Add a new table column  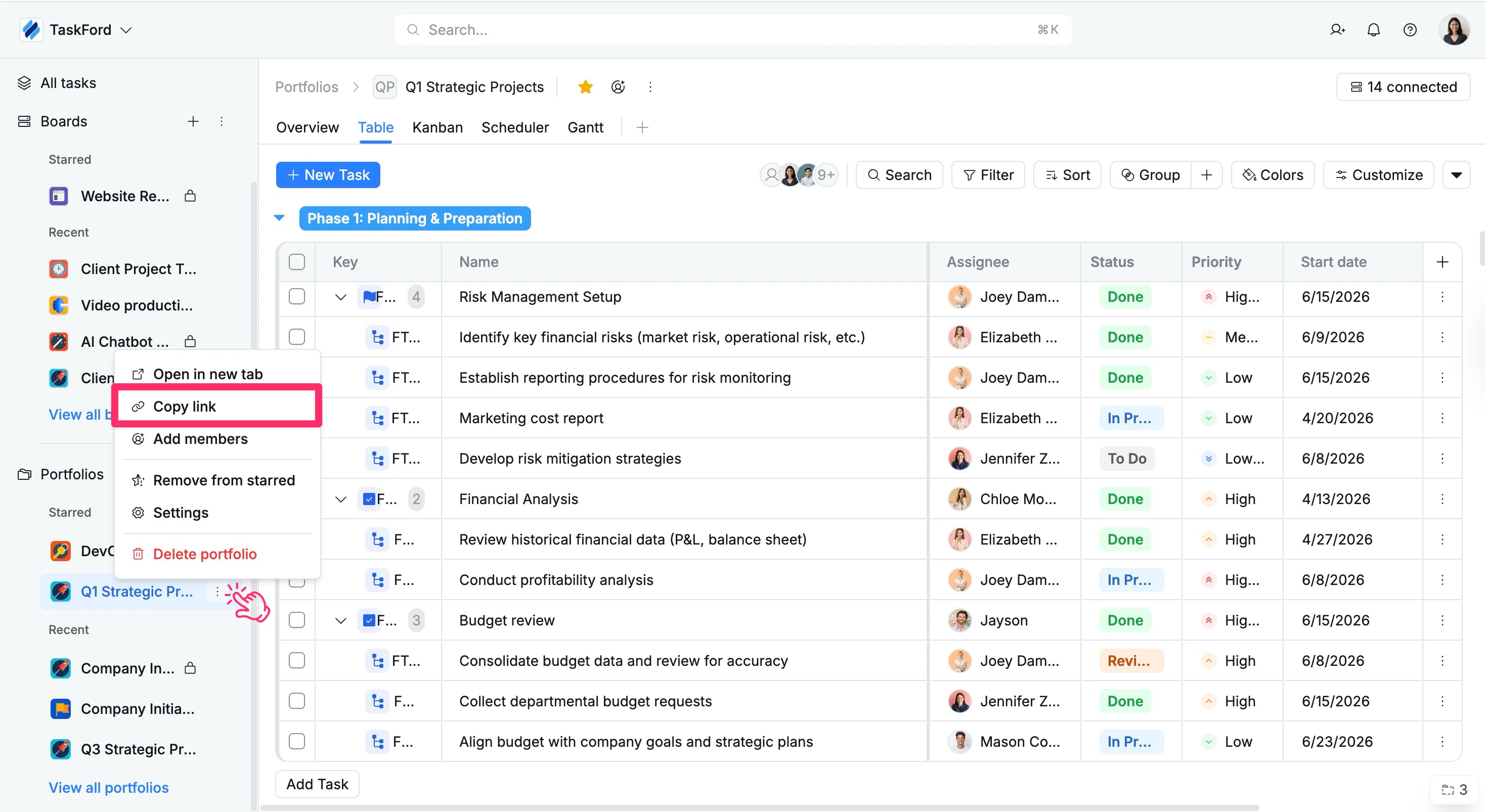[1443, 262]
